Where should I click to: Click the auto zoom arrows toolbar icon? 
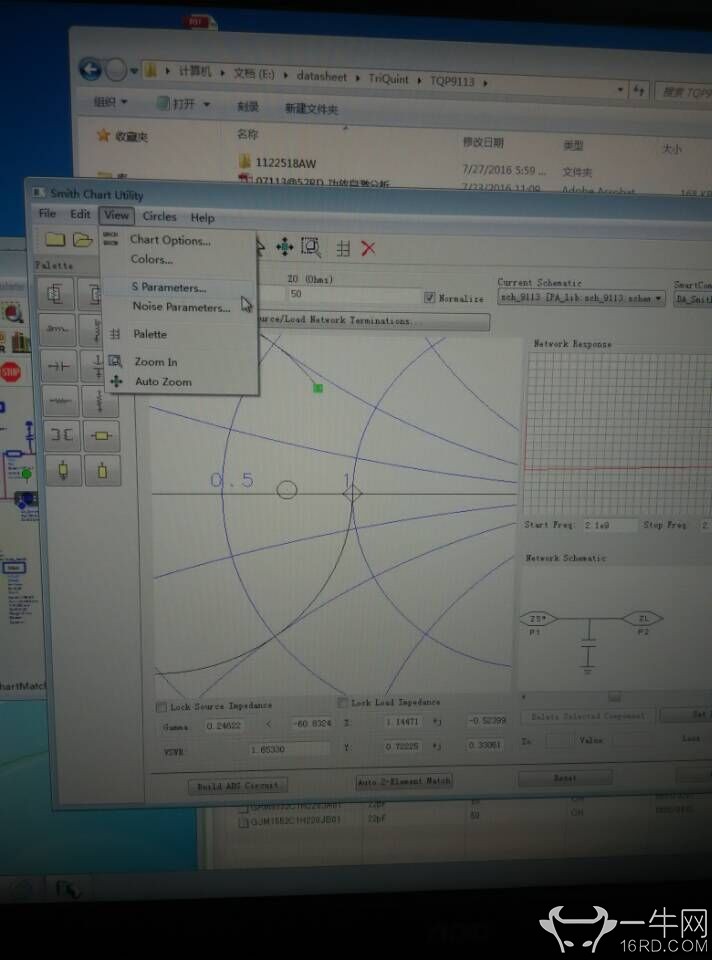285,247
